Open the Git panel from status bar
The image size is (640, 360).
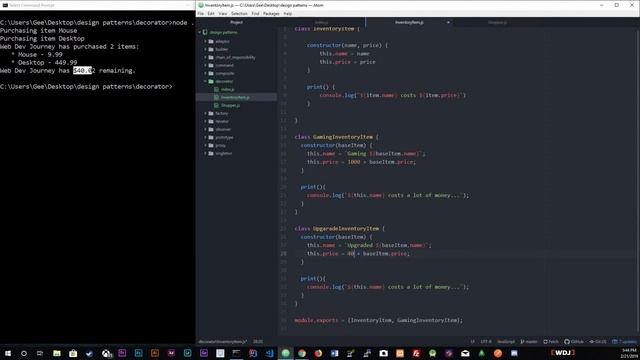point(598,342)
